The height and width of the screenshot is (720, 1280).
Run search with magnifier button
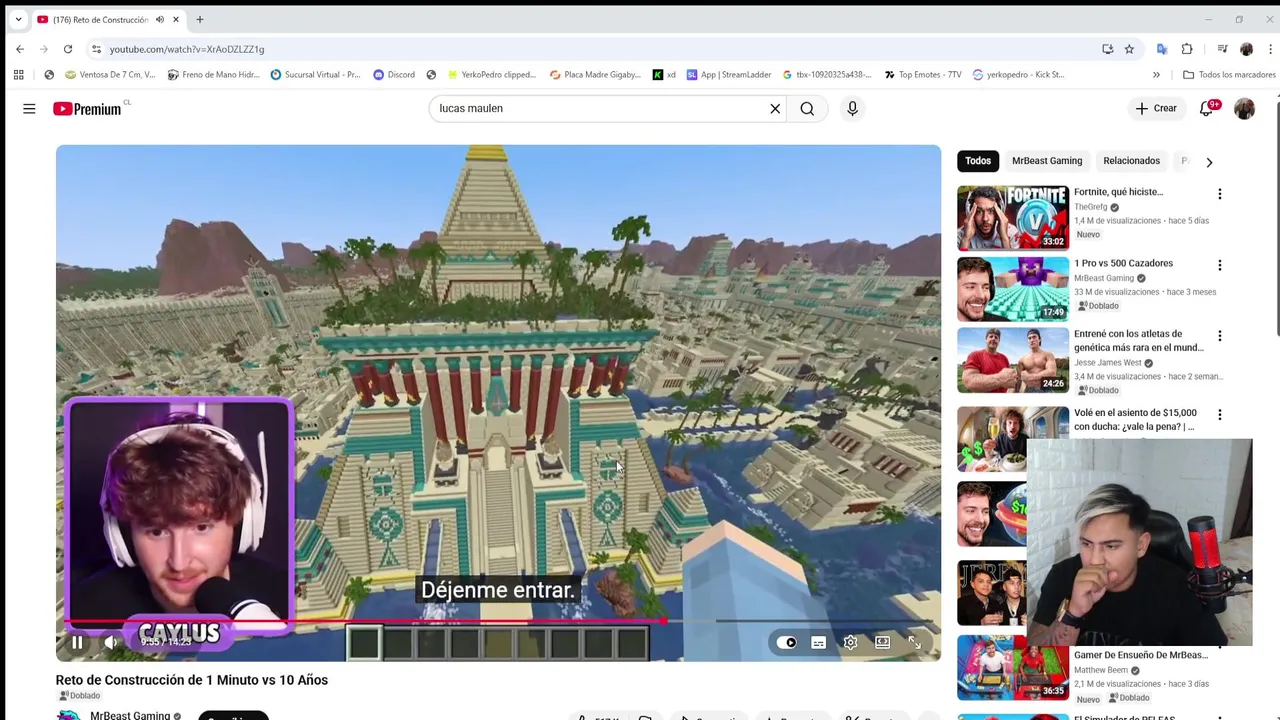(807, 108)
